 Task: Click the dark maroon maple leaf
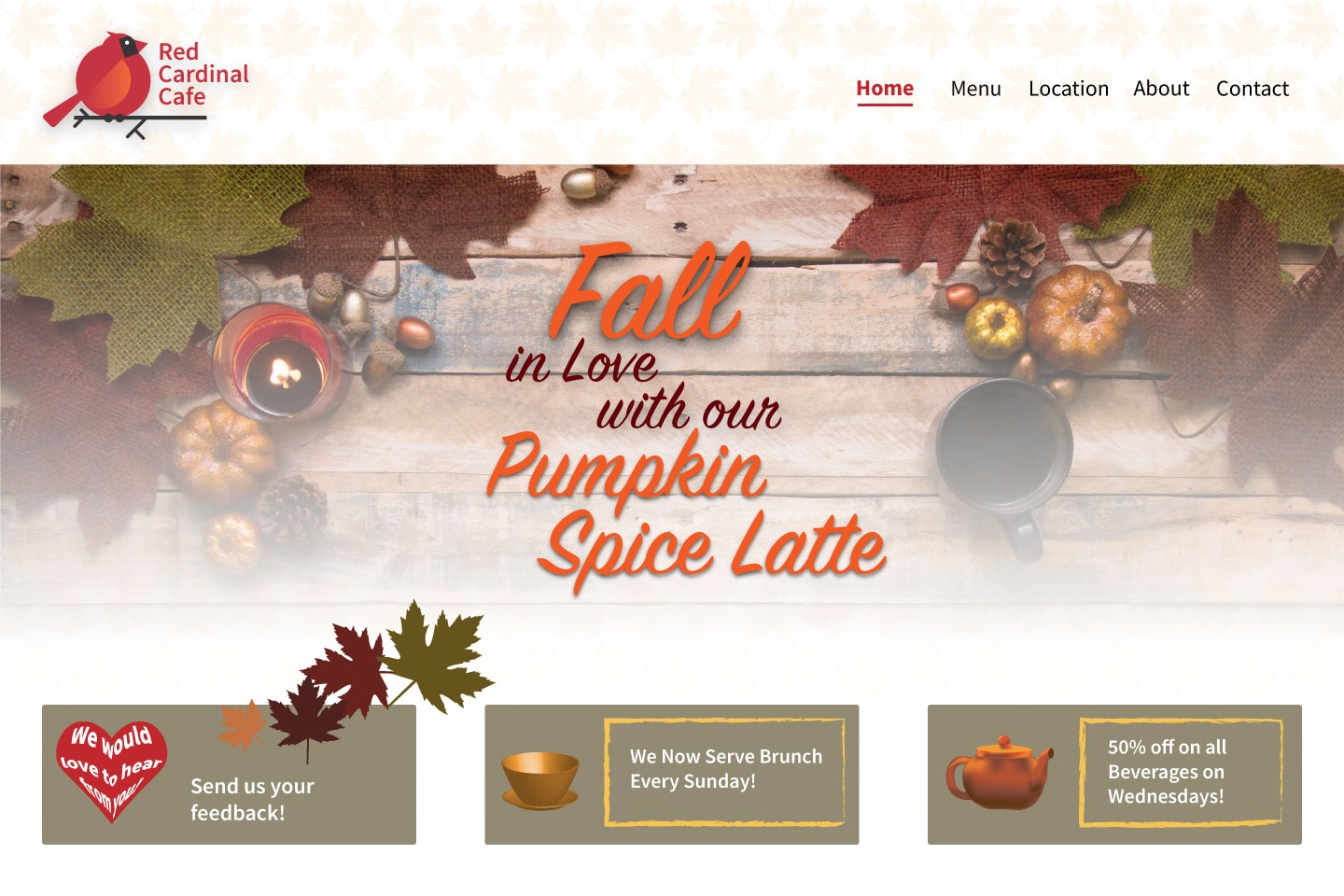[306, 721]
